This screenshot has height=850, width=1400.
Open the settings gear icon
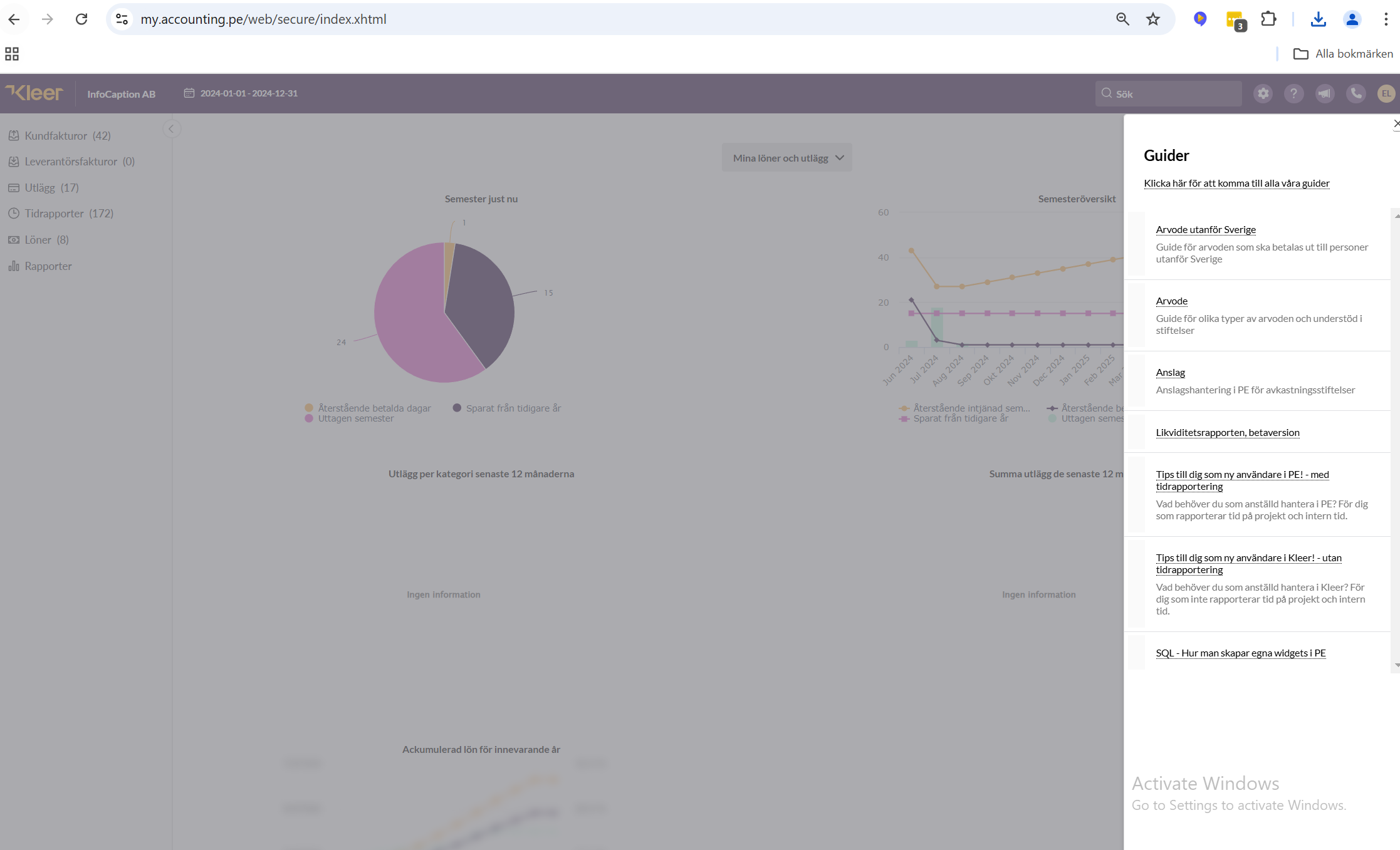tap(1263, 94)
